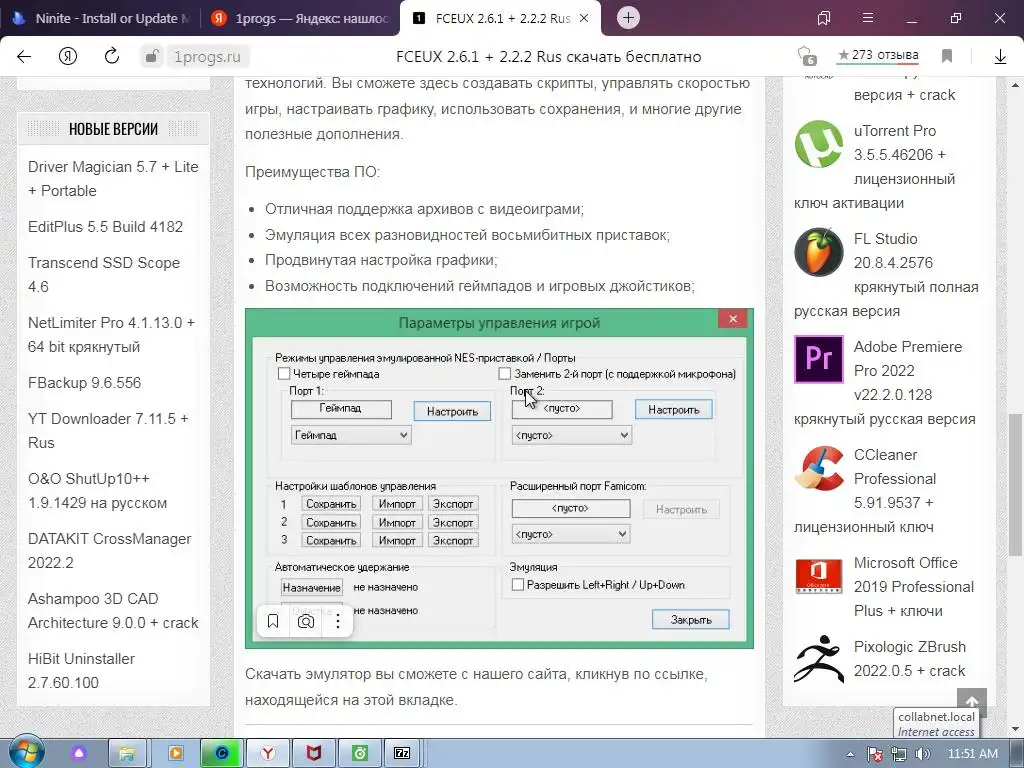Open the McAfee red shield taskbar icon
The image size is (1024, 768).
pyautogui.click(x=314, y=754)
